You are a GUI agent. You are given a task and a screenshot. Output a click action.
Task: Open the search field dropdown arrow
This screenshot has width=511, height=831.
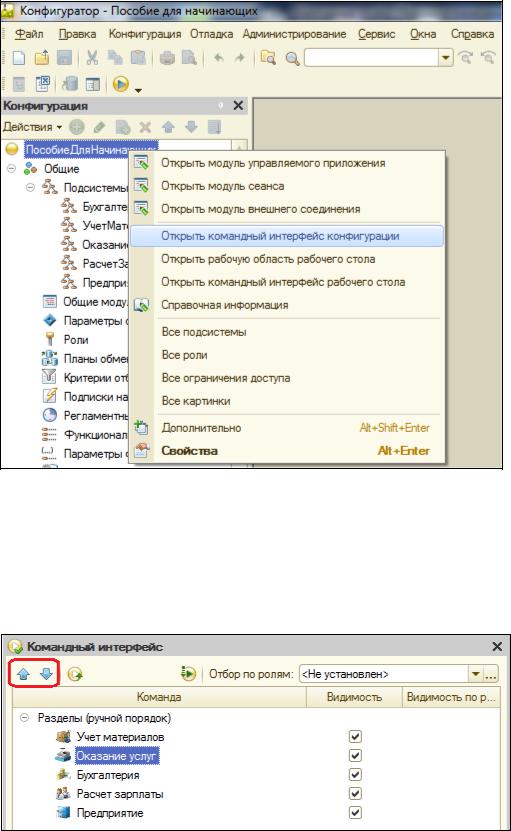point(446,57)
